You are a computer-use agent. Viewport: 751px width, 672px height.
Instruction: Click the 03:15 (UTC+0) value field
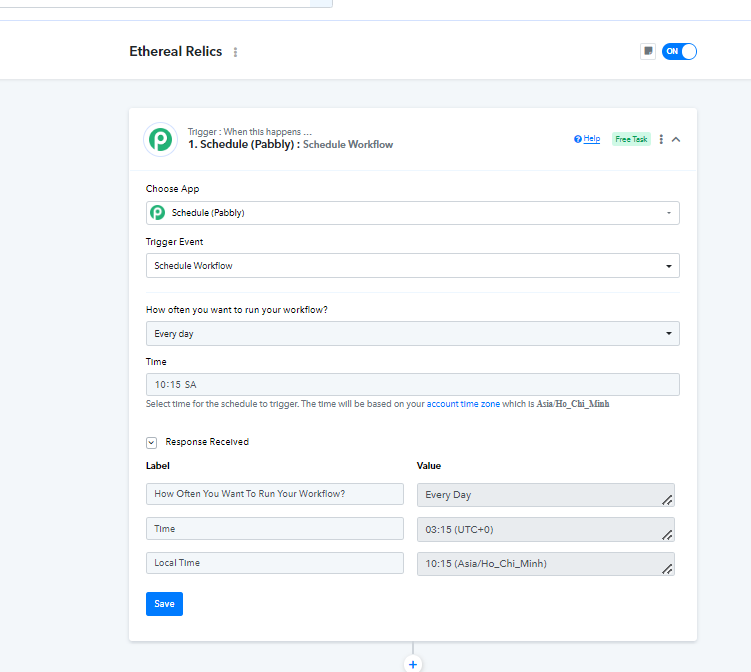(546, 529)
